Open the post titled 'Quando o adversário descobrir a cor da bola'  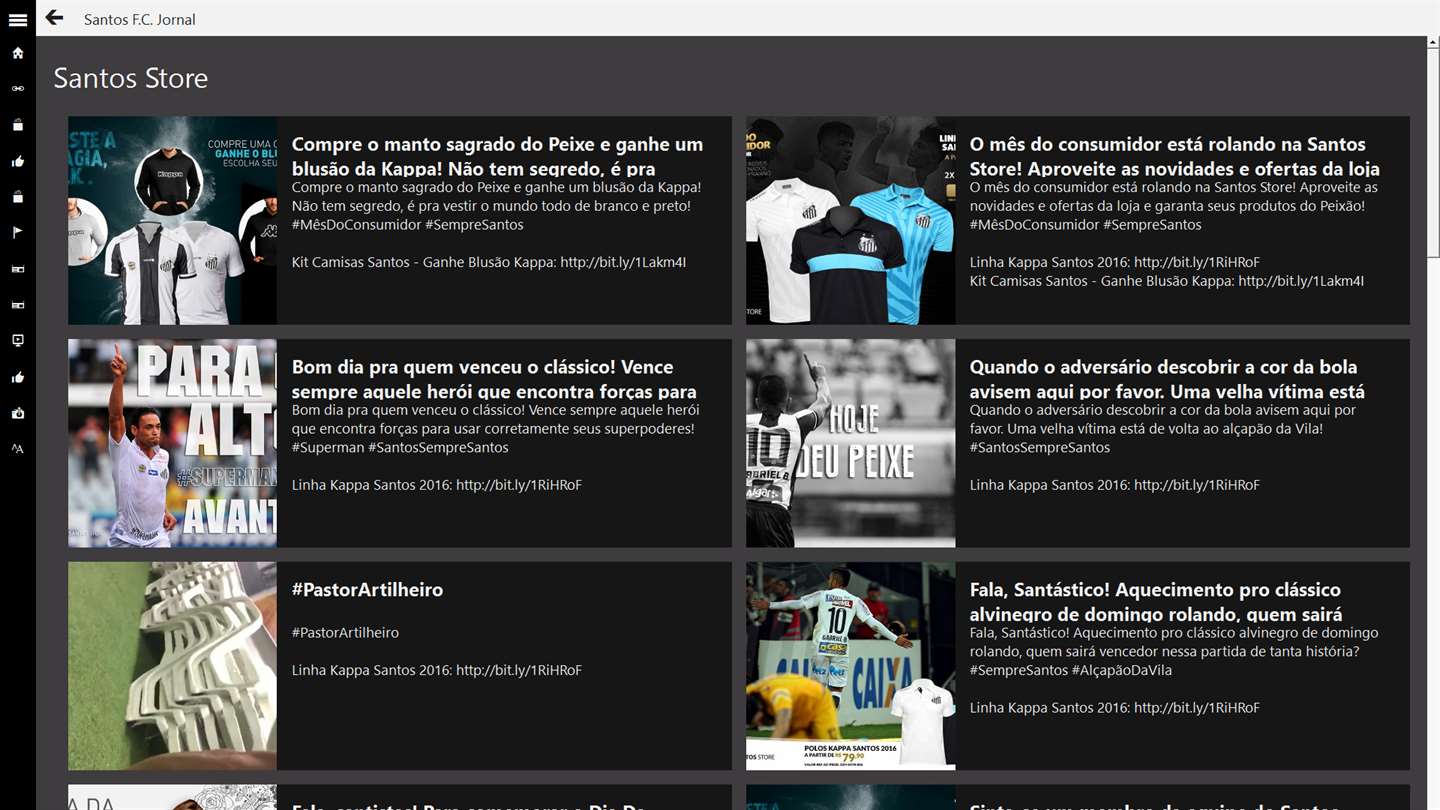coord(1167,379)
